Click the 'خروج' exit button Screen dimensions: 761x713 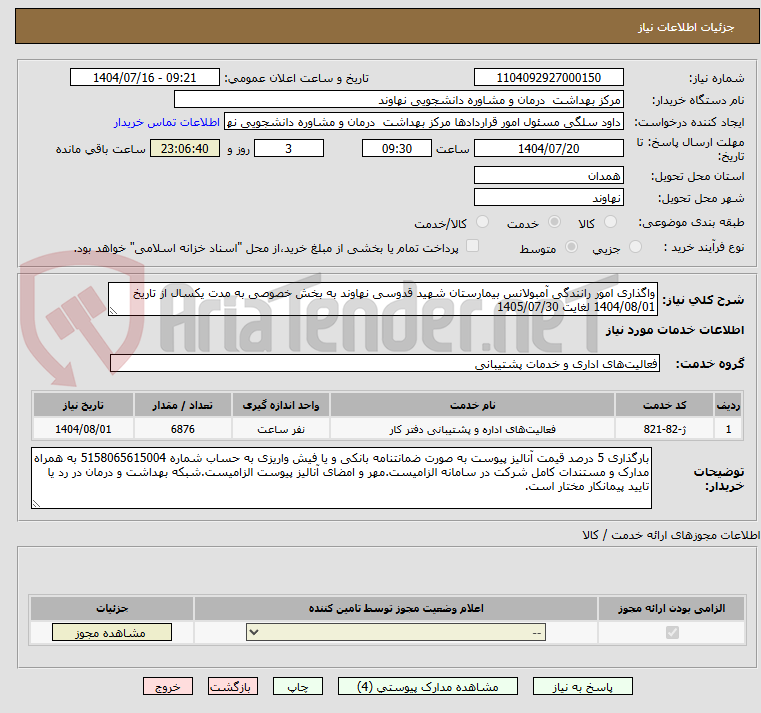[x=167, y=687]
